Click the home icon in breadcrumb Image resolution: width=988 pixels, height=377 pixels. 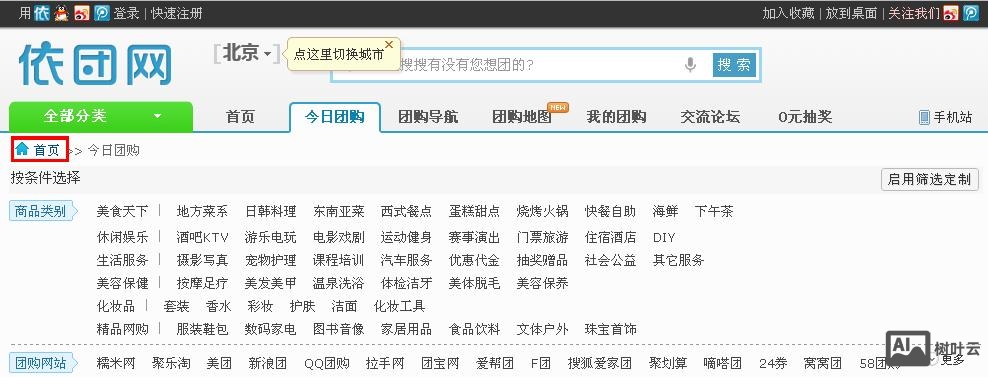23,149
